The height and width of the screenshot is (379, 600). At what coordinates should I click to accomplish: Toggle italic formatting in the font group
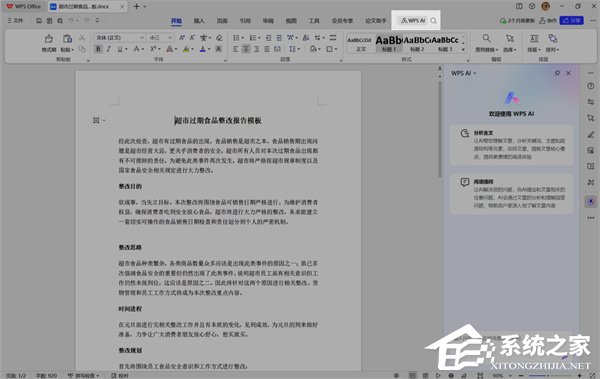coord(109,49)
